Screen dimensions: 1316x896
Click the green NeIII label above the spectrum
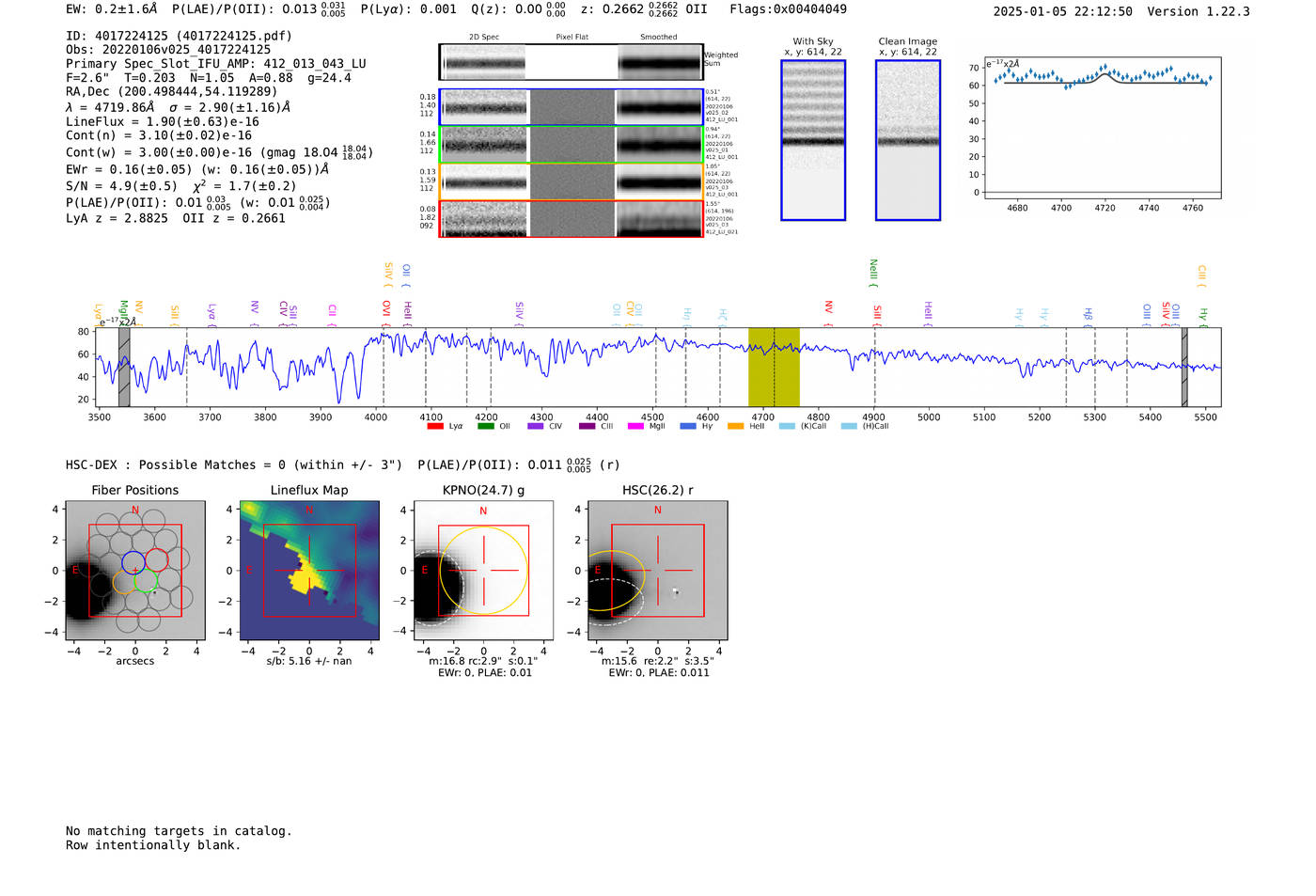click(873, 272)
